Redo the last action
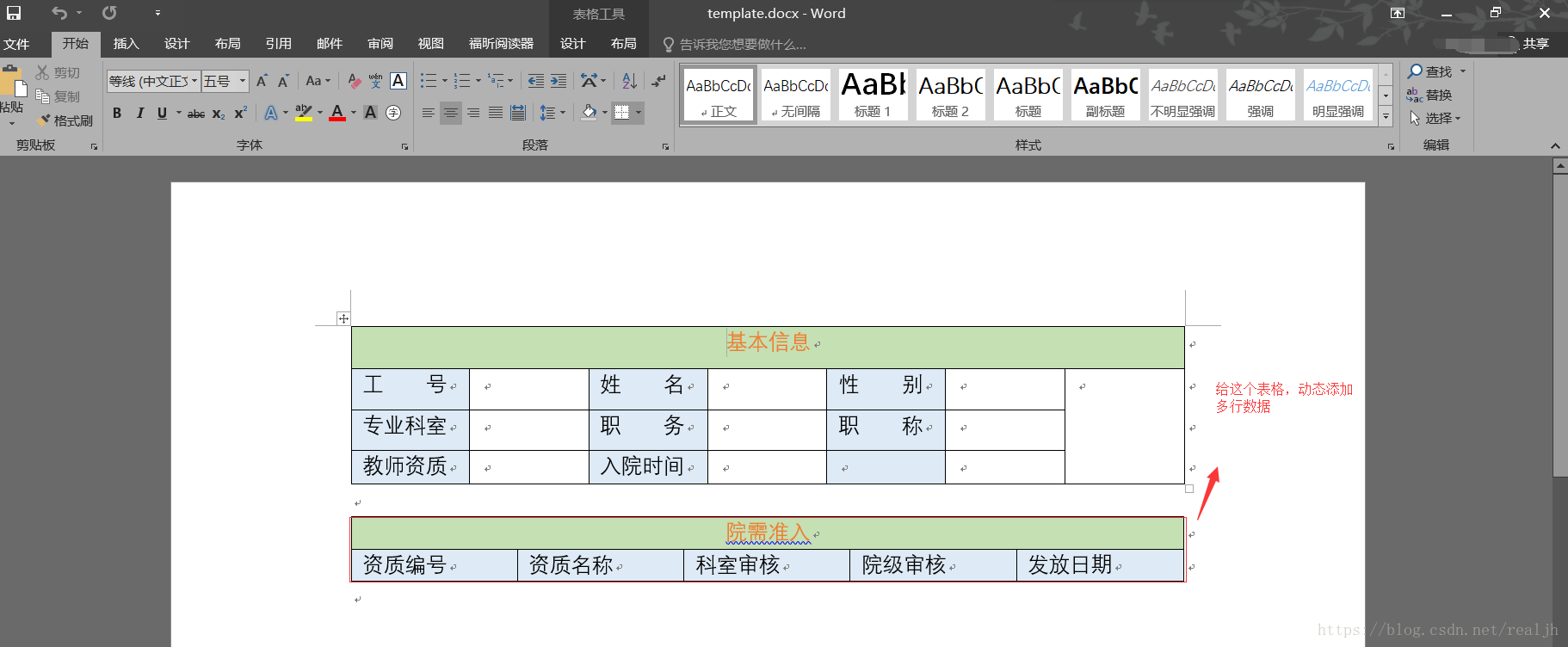 tap(109, 13)
